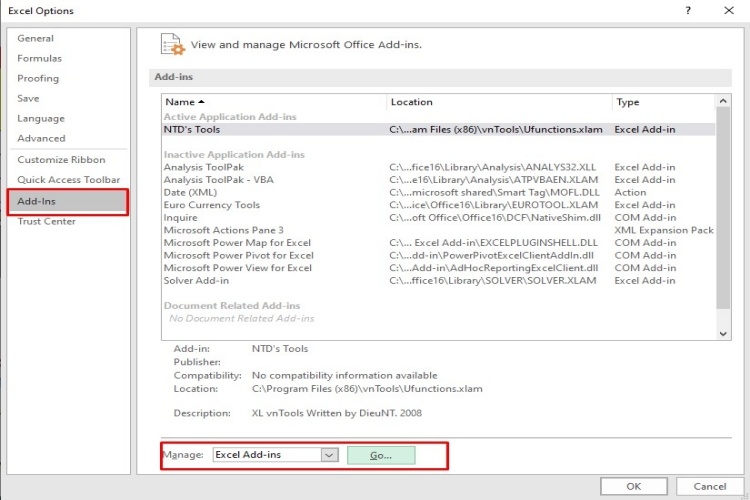Close the Excel Options dialog
This screenshot has height=500, width=750.
(728, 11)
